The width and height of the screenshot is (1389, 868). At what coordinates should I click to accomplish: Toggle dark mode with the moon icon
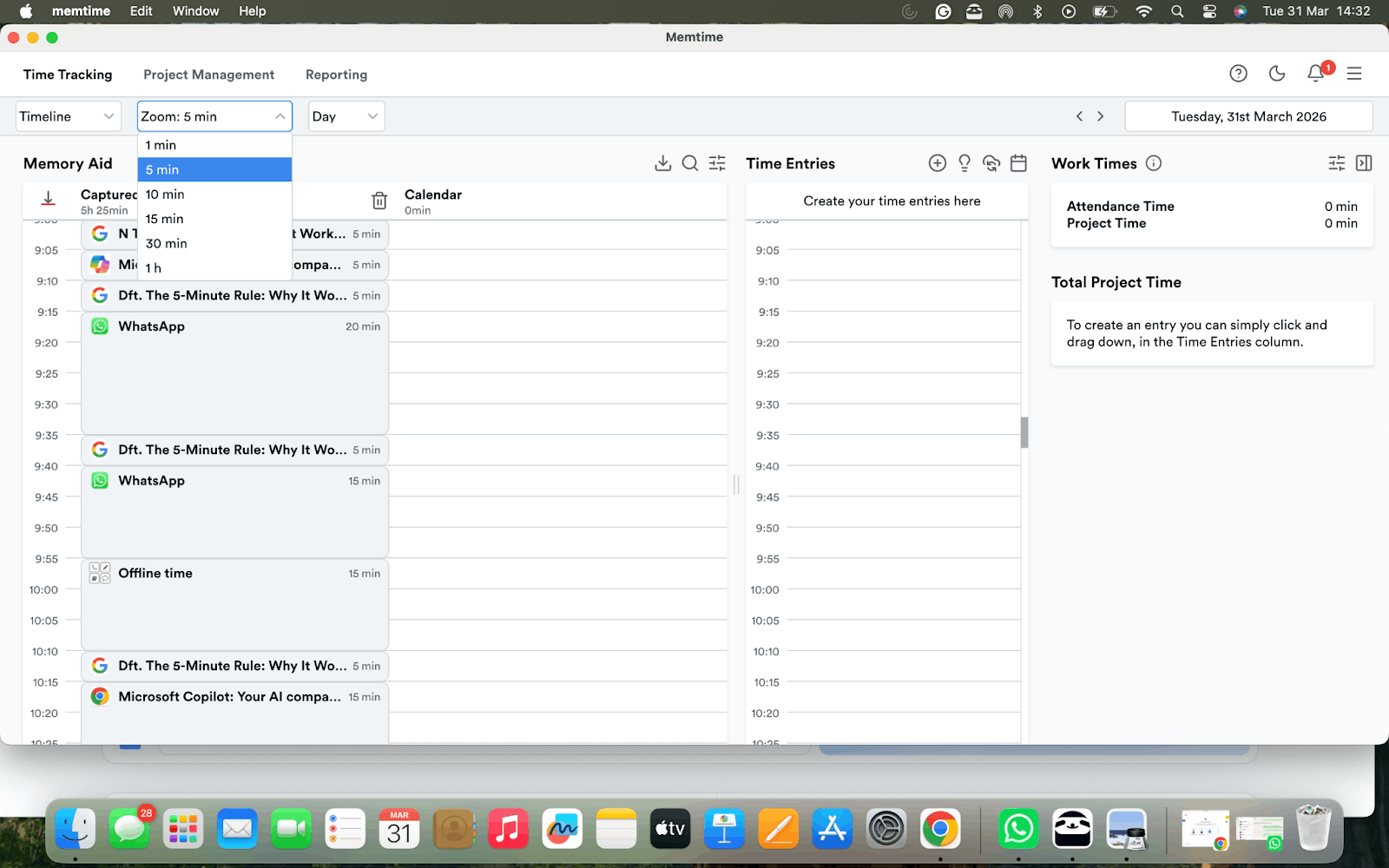click(x=1276, y=73)
